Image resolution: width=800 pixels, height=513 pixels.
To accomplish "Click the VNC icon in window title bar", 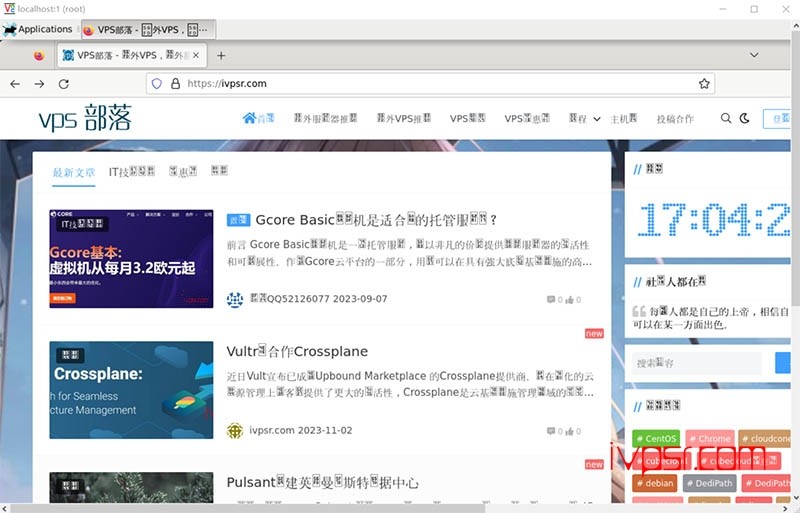I will pos(9,9).
